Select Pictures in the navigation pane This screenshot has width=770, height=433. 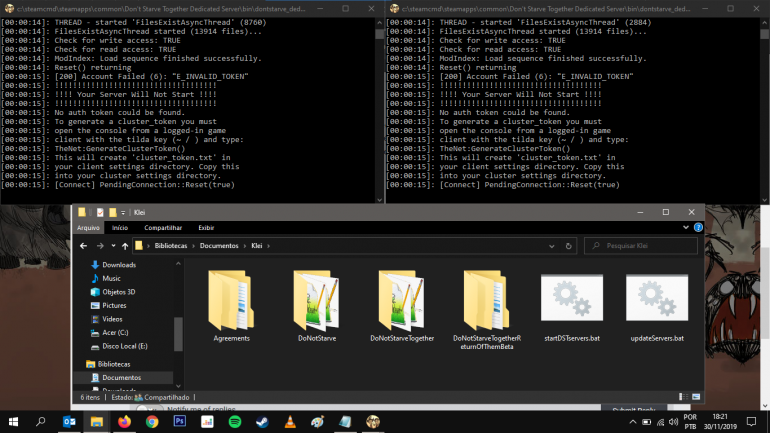(x=114, y=305)
